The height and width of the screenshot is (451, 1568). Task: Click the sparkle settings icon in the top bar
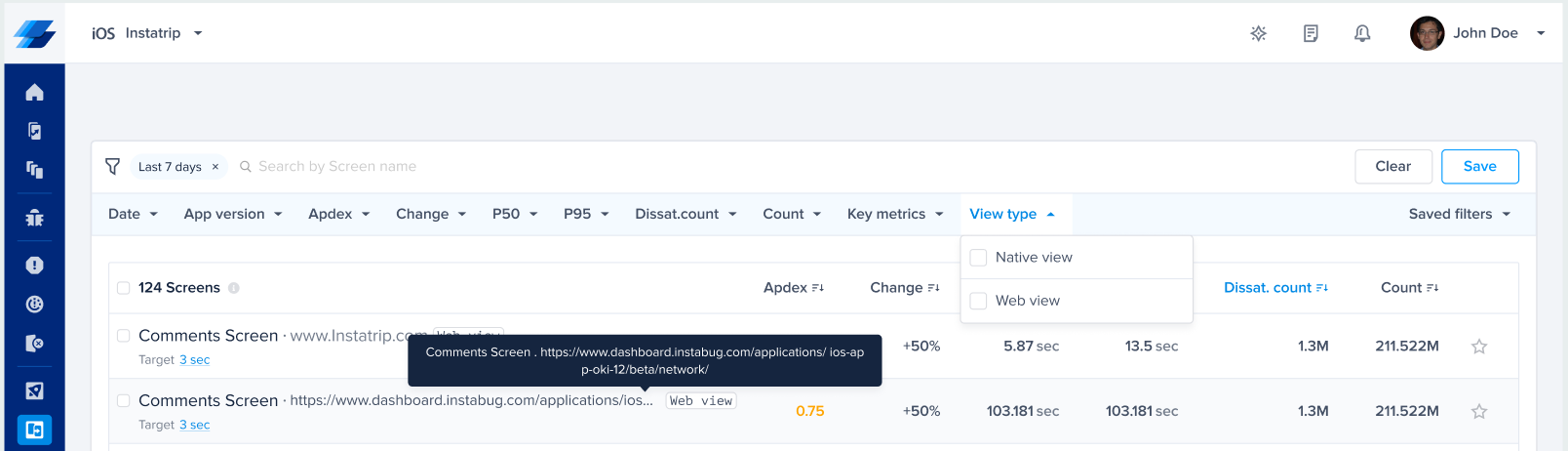(x=1259, y=33)
